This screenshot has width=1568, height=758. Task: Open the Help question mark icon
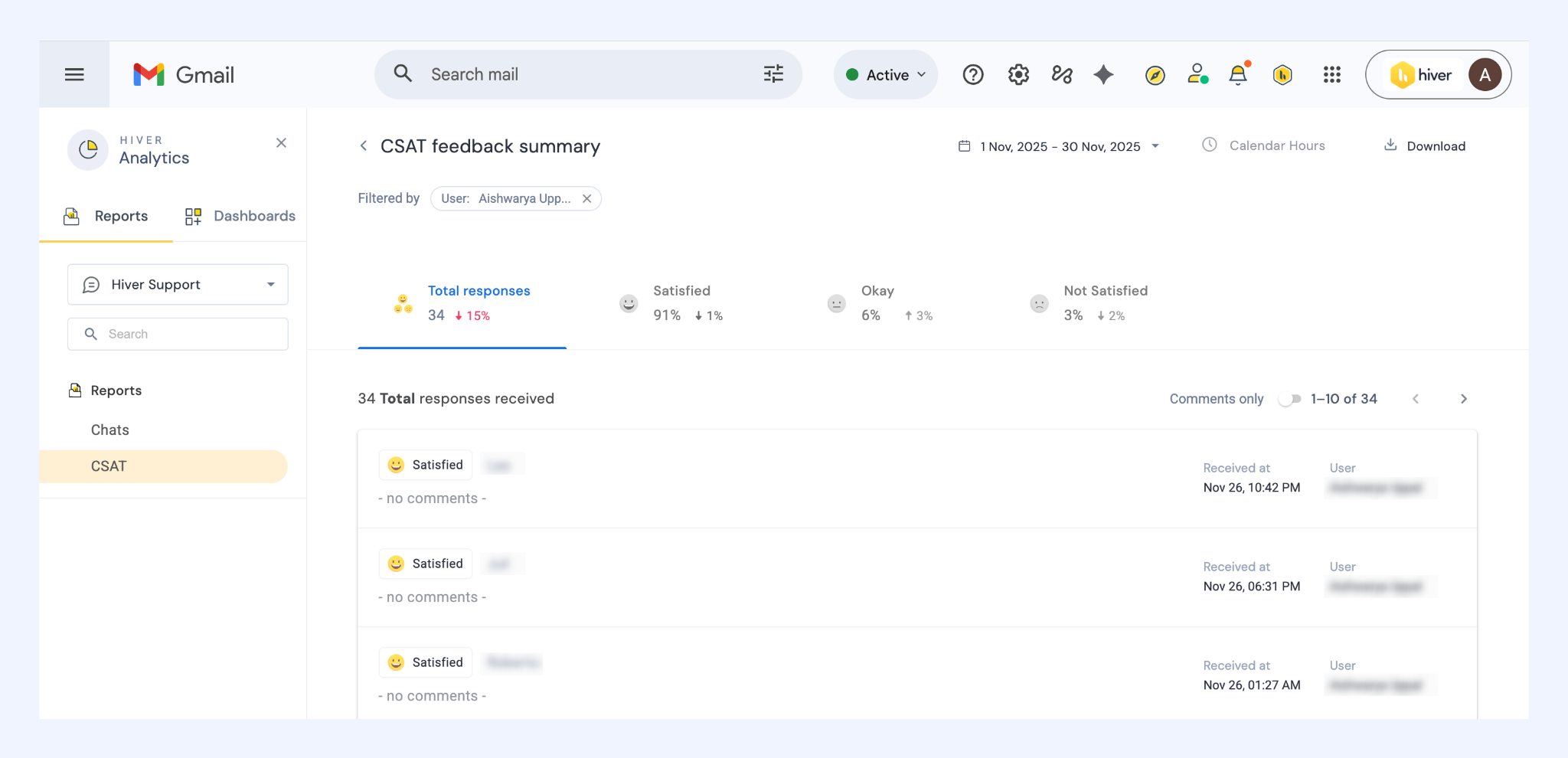(x=973, y=74)
